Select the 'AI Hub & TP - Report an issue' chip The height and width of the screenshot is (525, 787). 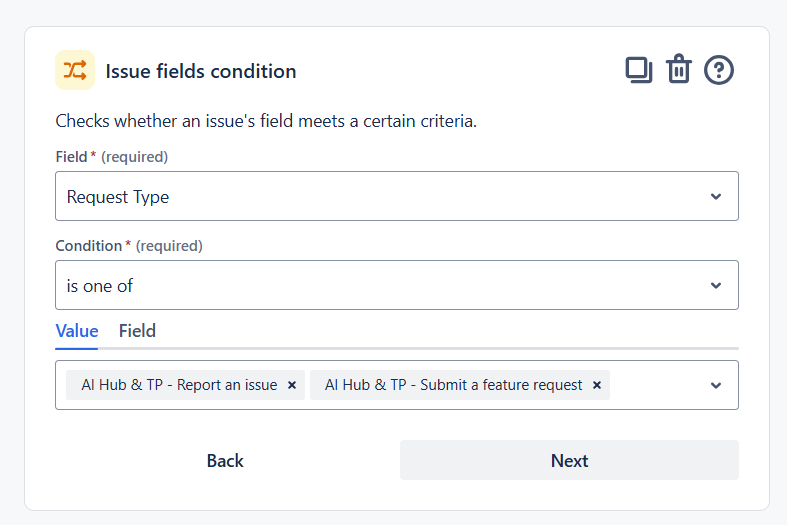[x=179, y=385]
